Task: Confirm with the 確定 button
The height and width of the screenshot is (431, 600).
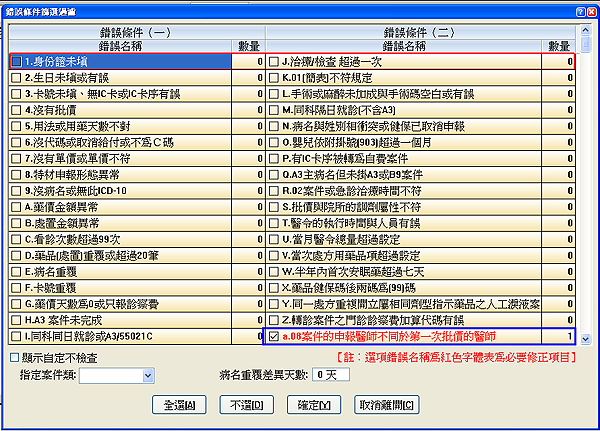Action: click(312, 405)
